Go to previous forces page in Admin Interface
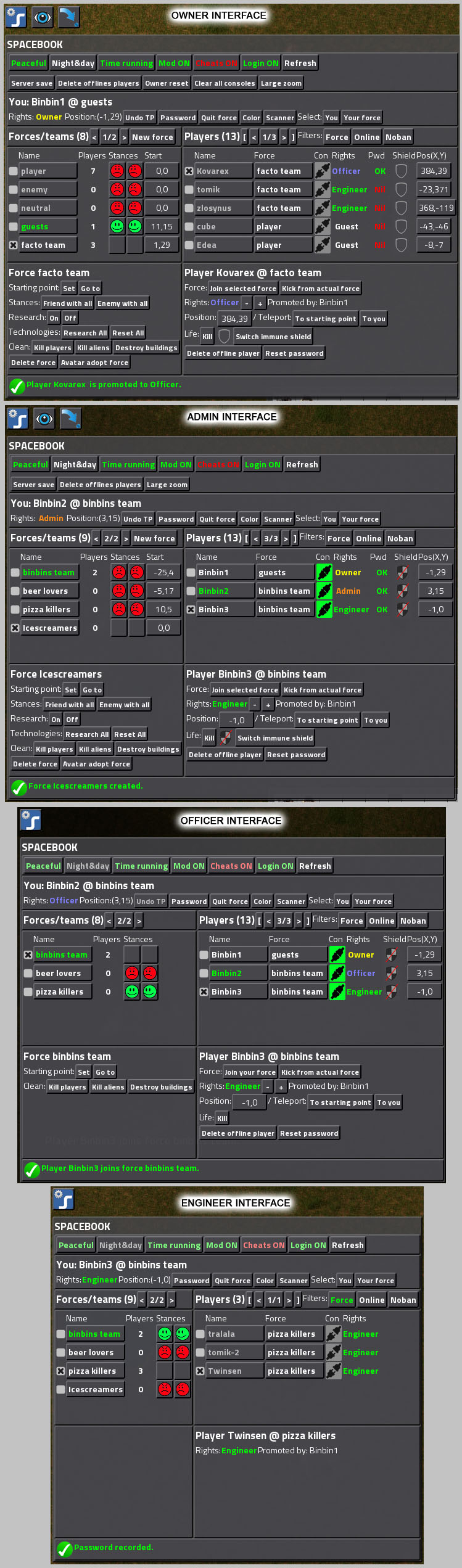This screenshot has height=1568, width=462. point(96,538)
